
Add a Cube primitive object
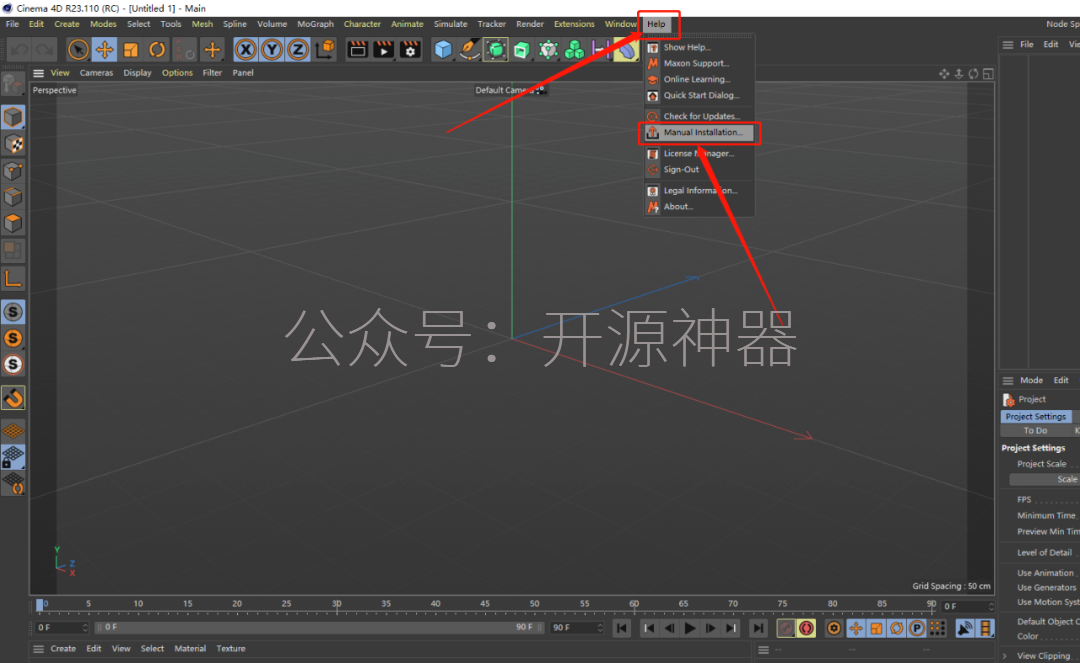pos(443,50)
